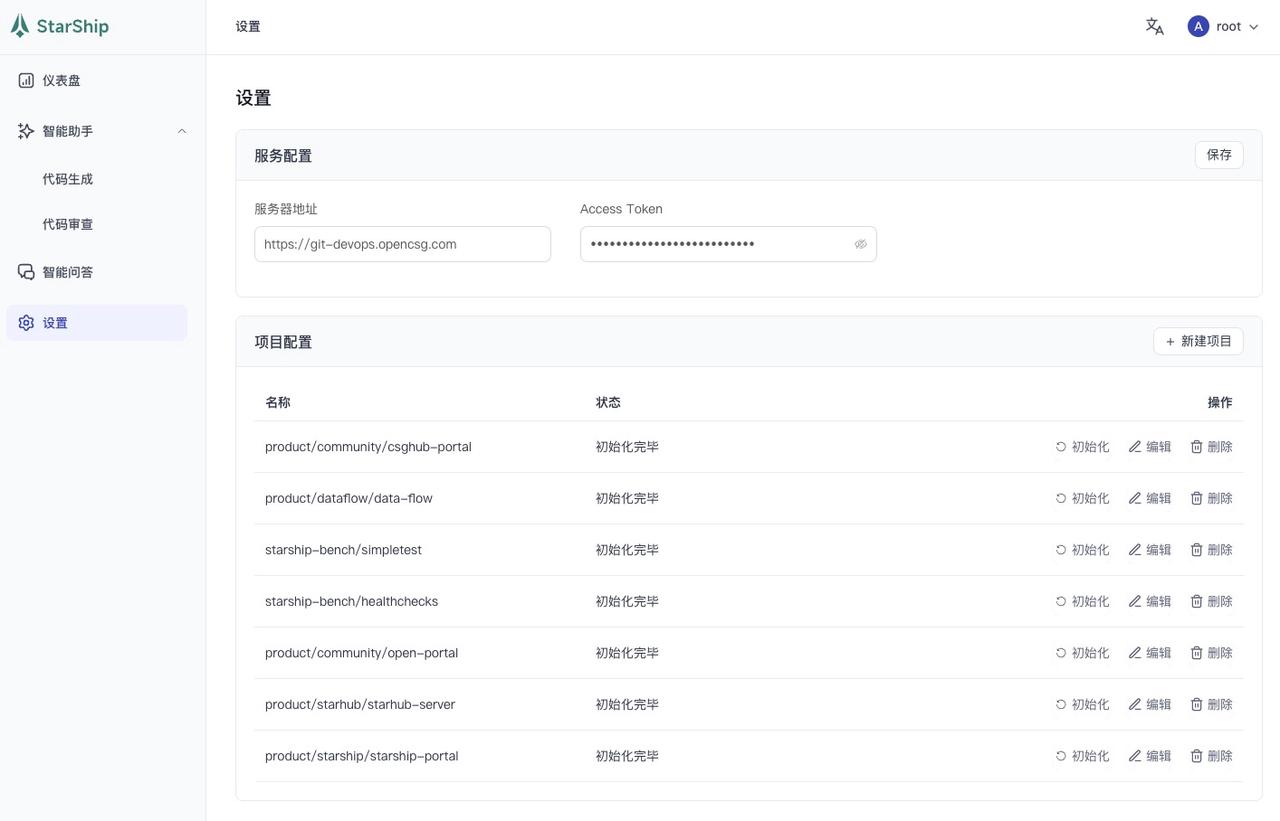Click into the 服务器地址 input field

[x=402, y=244]
